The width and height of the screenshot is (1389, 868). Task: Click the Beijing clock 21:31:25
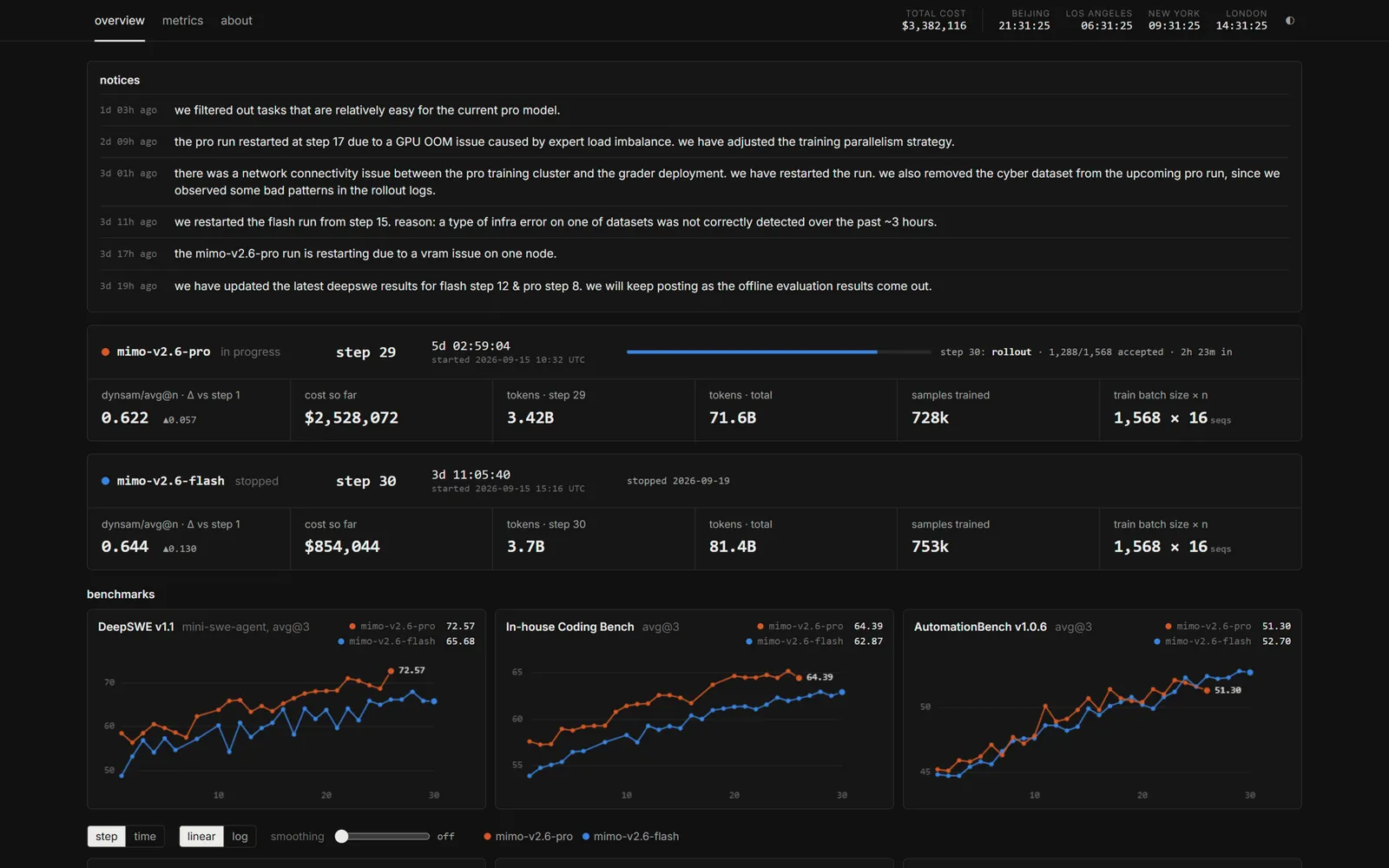coord(1024,26)
